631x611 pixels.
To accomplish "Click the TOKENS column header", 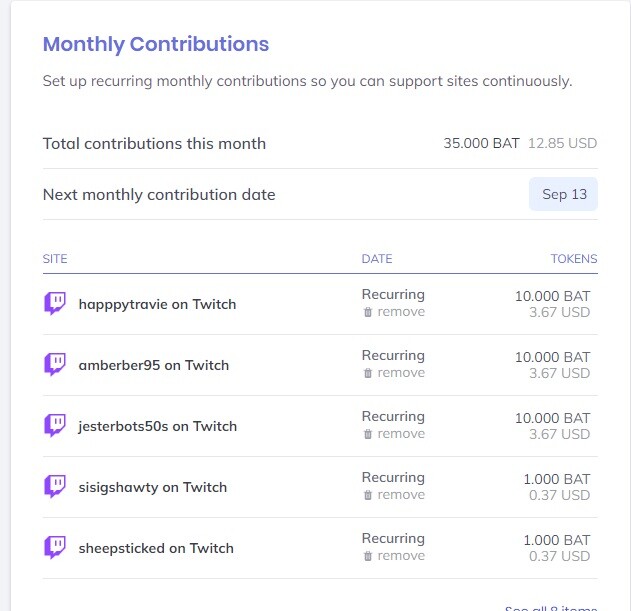I will 574,259.
